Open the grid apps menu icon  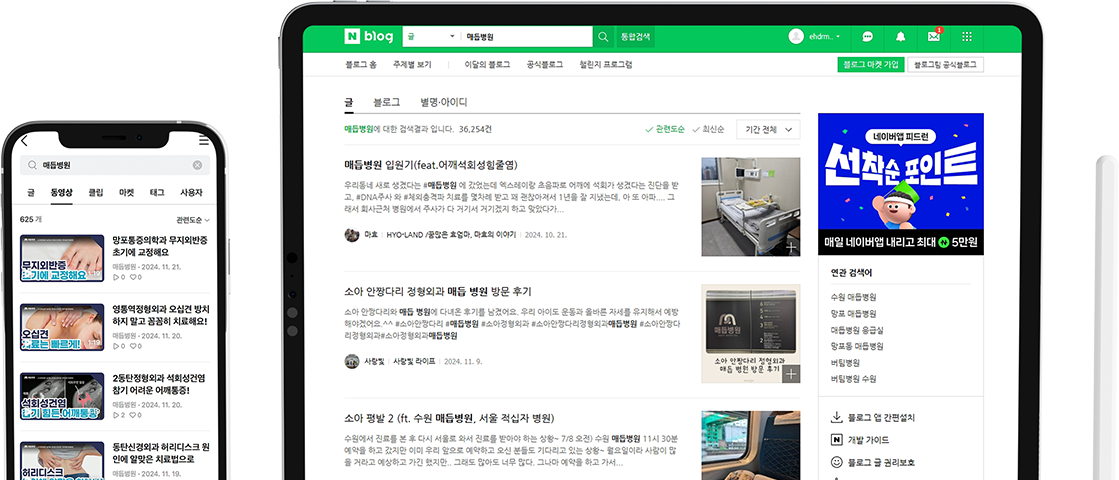point(966,37)
